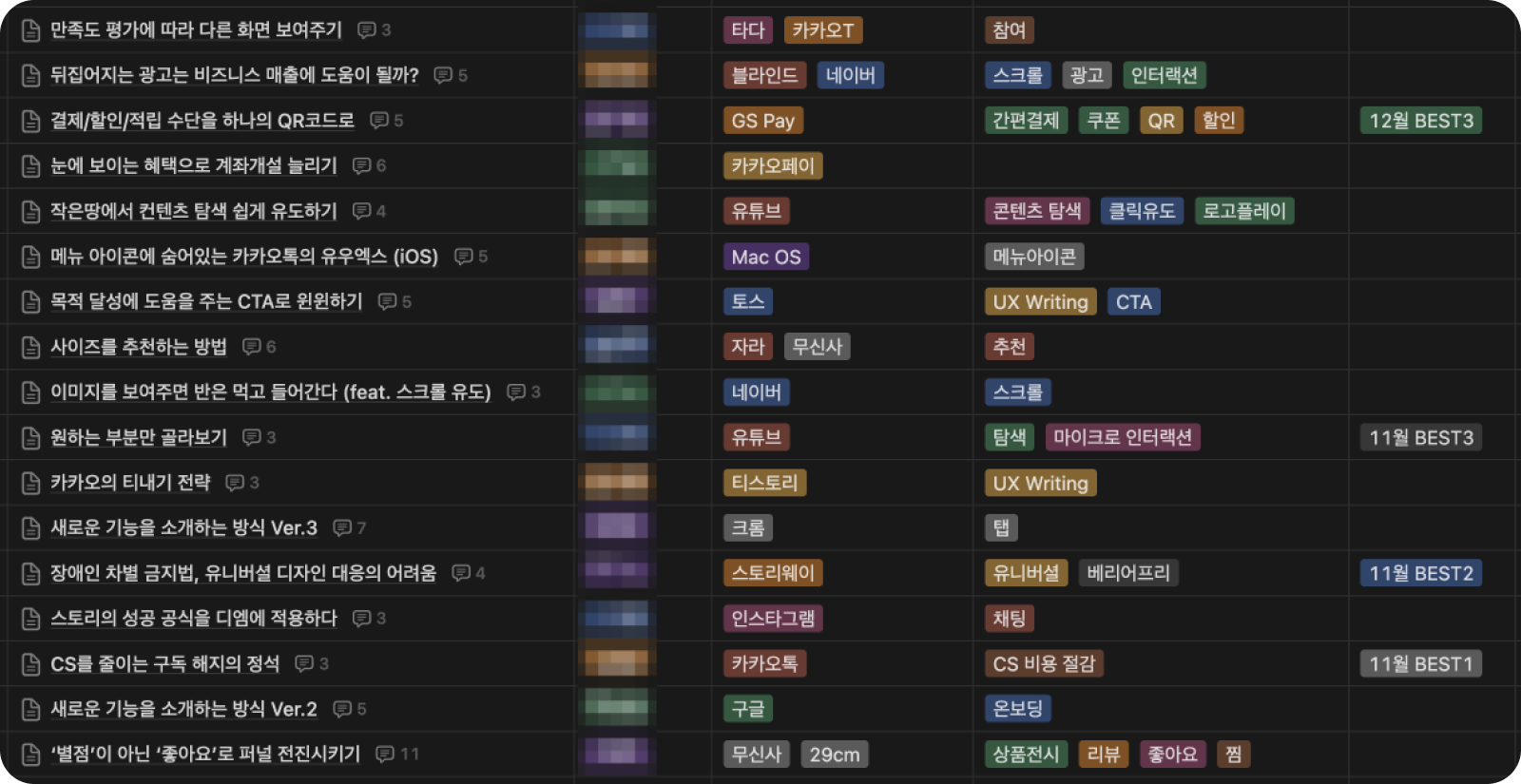Select the 11월 BEST1 tag
Image resolution: width=1521 pixels, height=784 pixels.
tap(1421, 663)
